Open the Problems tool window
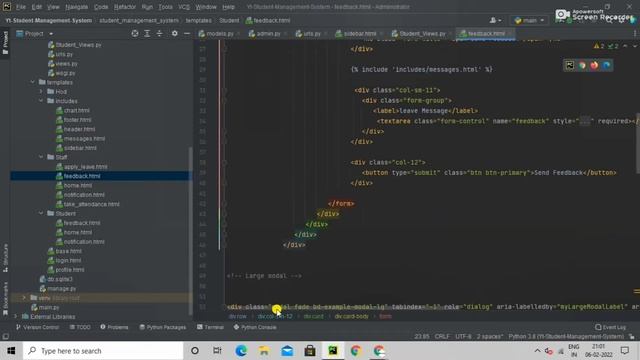Image resolution: width=640 pixels, height=360 pixels. (114, 327)
